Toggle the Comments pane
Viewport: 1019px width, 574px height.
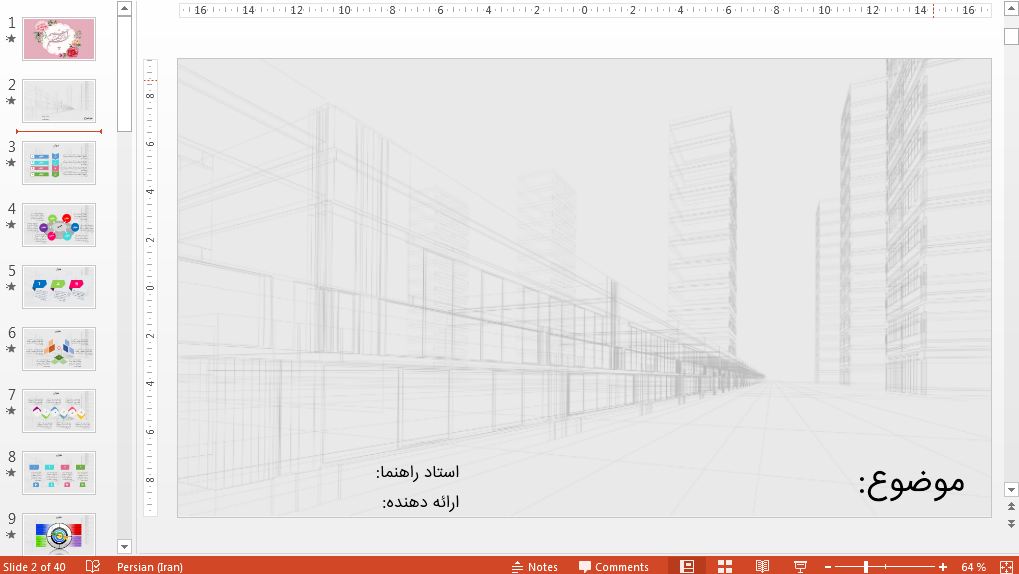pyautogui.click(x=613, y=567)
